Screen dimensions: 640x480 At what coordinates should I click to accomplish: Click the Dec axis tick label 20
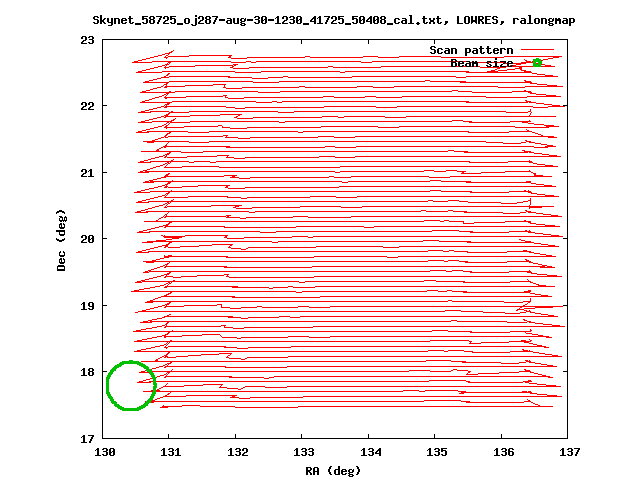87,239
